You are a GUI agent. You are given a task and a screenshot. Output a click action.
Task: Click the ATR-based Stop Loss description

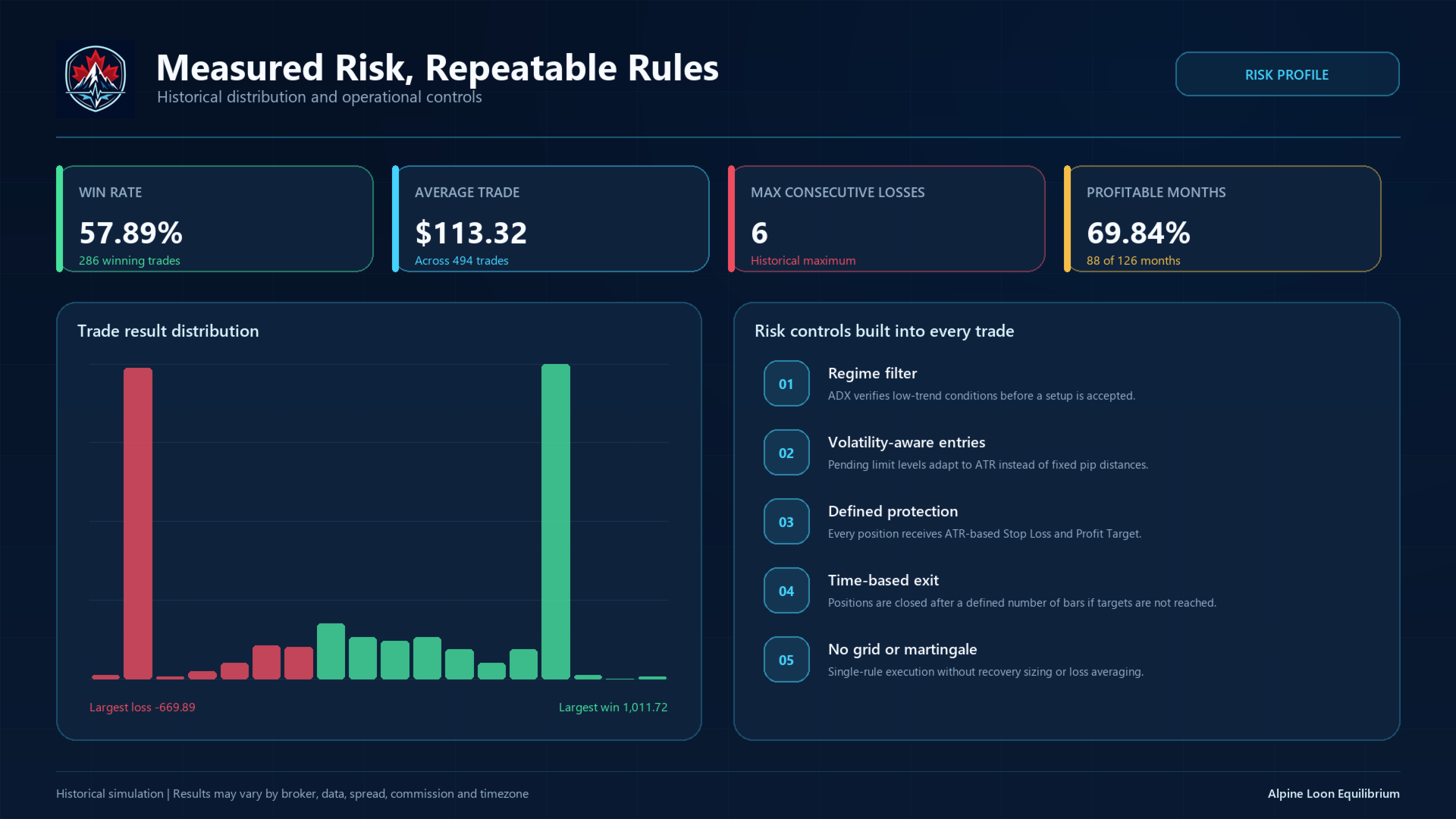984,534
